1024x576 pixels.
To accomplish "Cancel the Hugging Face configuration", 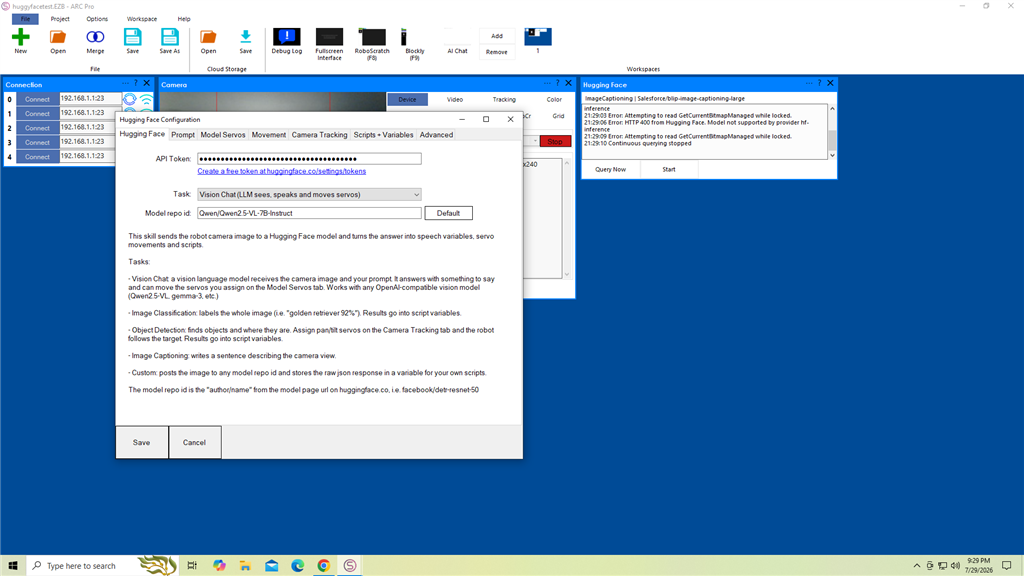I will point(194,442).
